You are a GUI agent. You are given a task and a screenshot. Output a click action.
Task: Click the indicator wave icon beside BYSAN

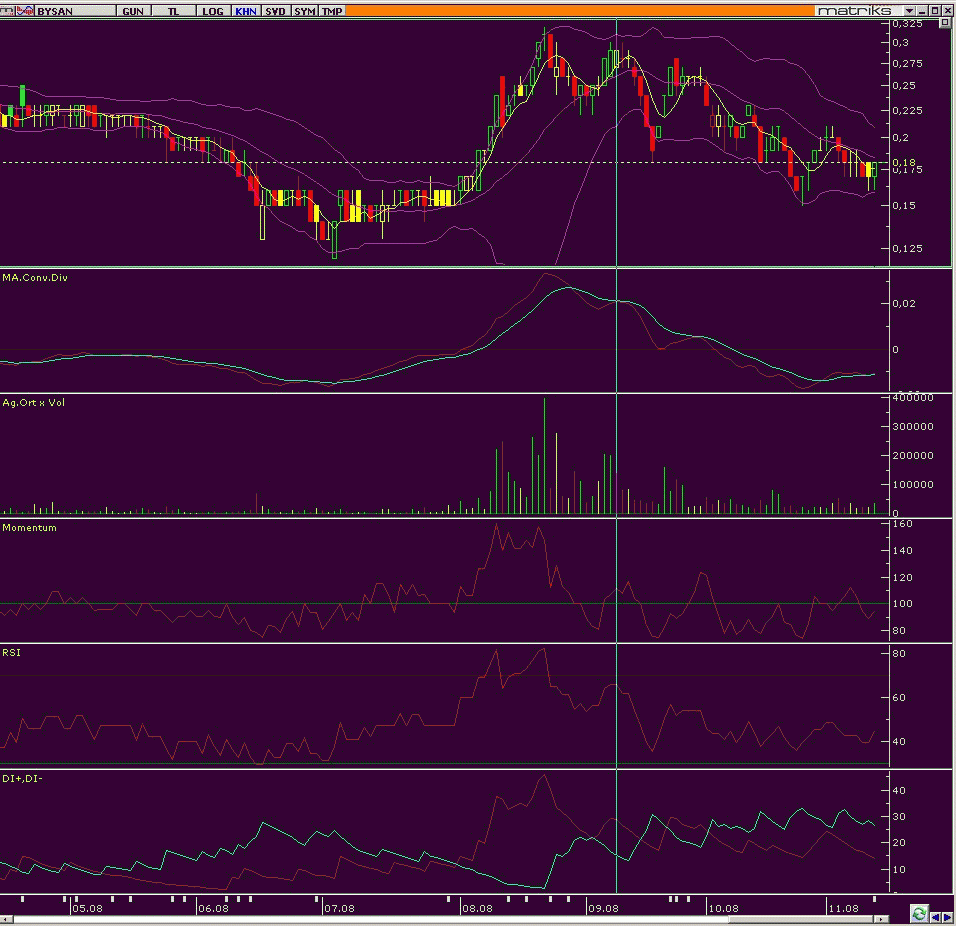(25, 10)
